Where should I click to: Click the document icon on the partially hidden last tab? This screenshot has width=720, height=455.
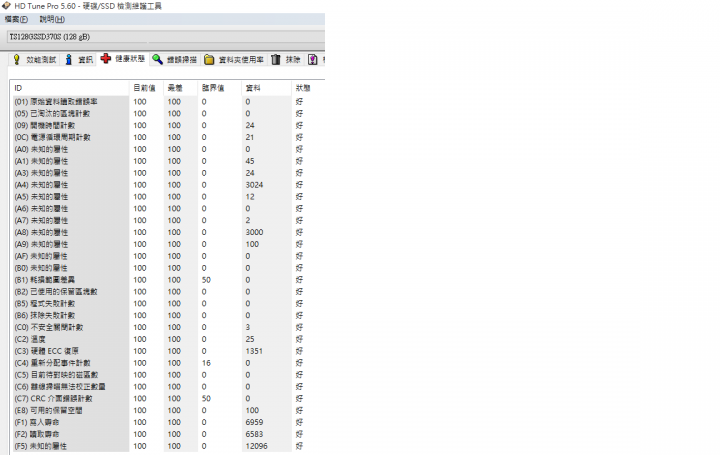[313, 60]
